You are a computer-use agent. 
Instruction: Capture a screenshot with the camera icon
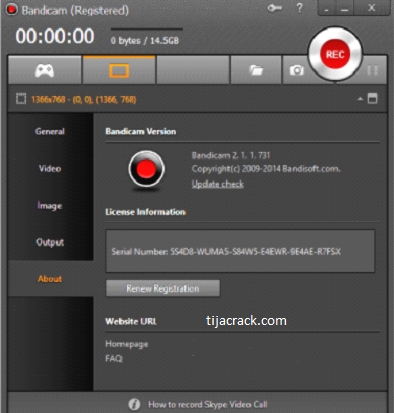296,70
